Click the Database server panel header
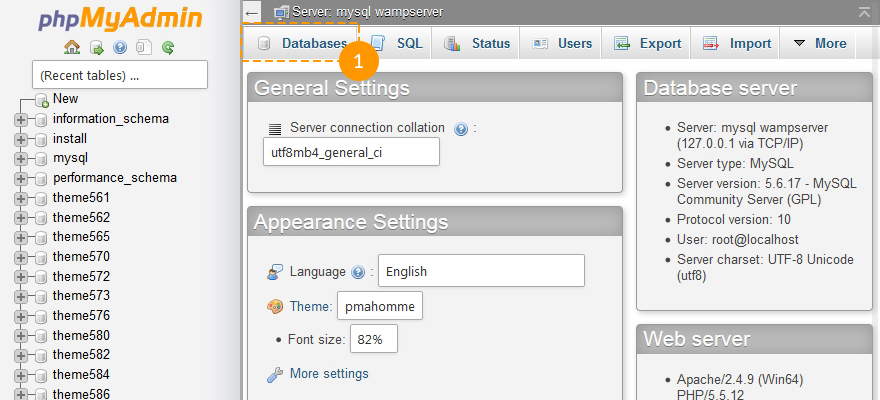The width and height of the screenshot is (880, 400). click(754, 88)
